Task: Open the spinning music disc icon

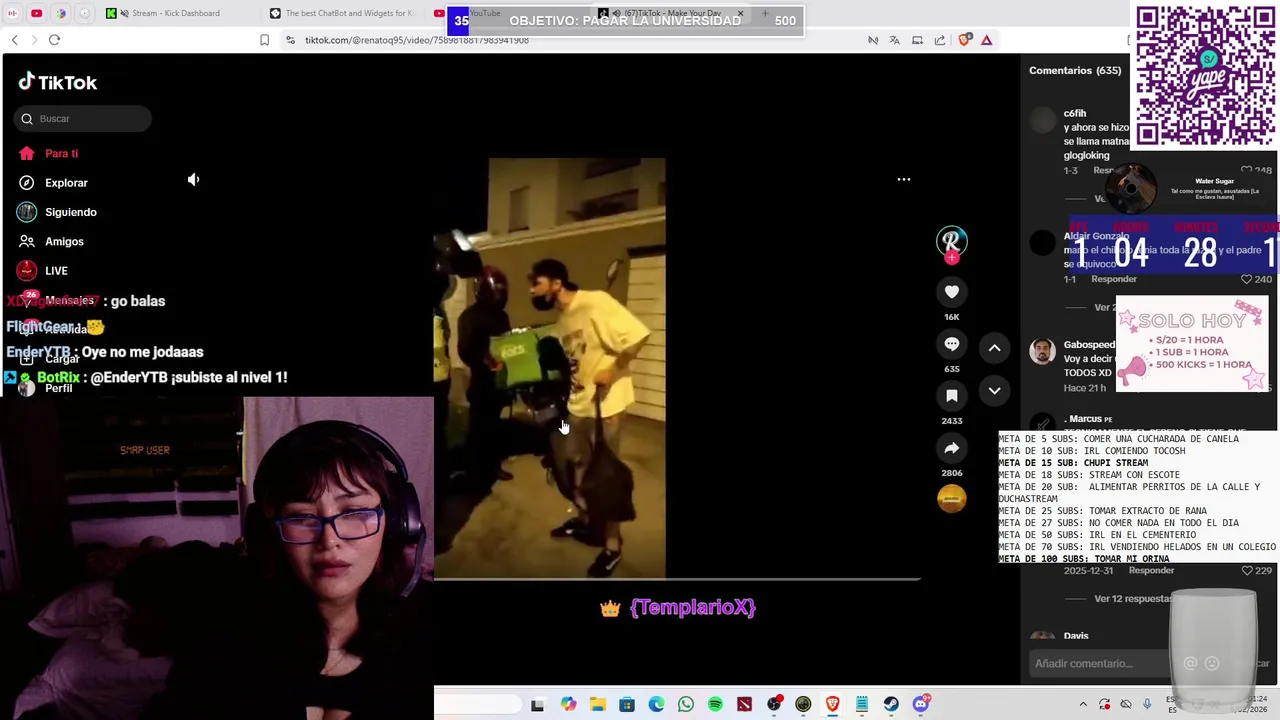Action: coord(952,498)
